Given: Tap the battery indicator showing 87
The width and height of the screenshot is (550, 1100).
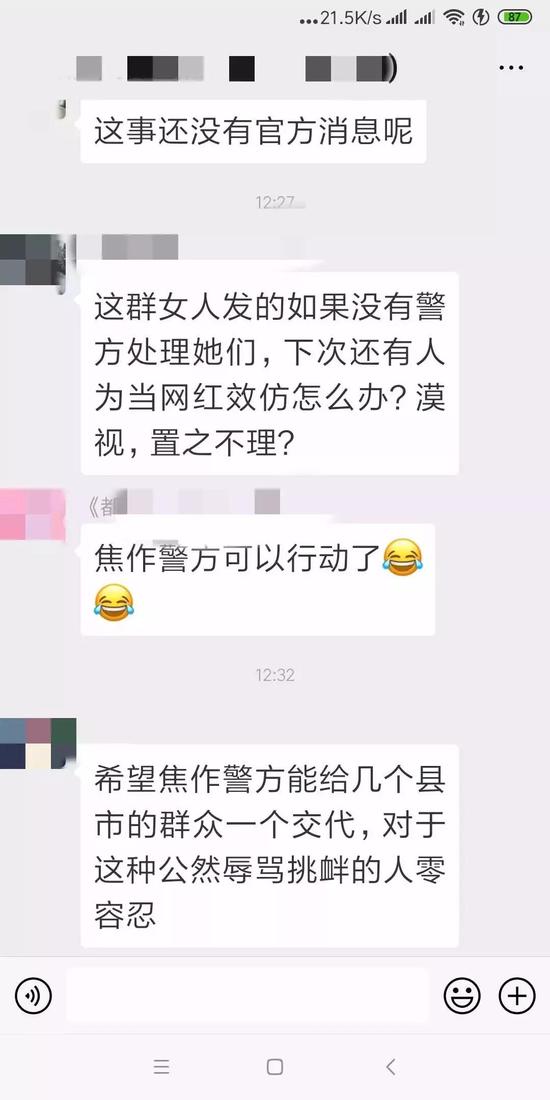Looking at the screenshot, I should coord(515,18).
